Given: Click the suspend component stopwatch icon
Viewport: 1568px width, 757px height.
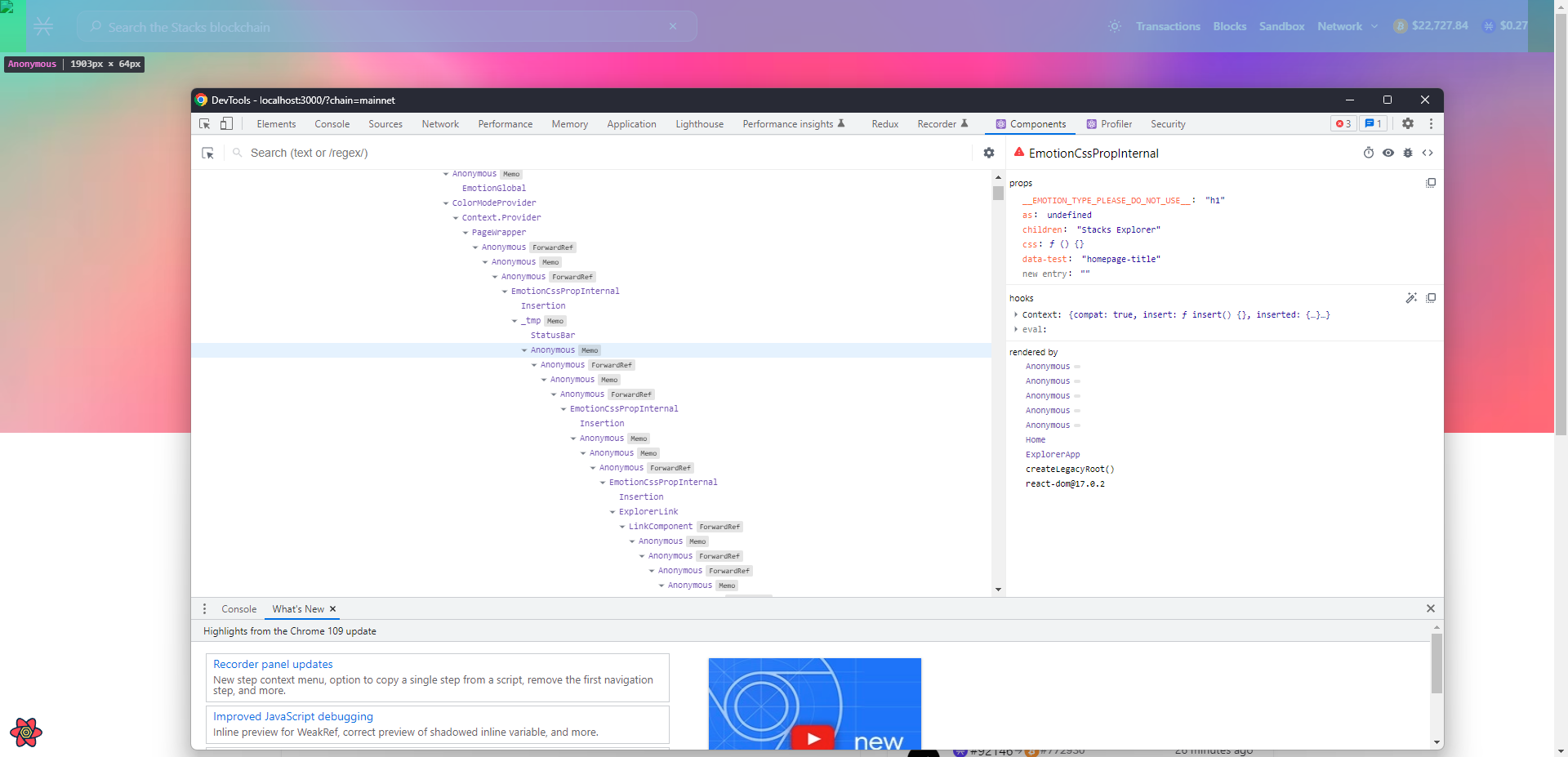Looking at the screenshot, I should pos(1369,153).
